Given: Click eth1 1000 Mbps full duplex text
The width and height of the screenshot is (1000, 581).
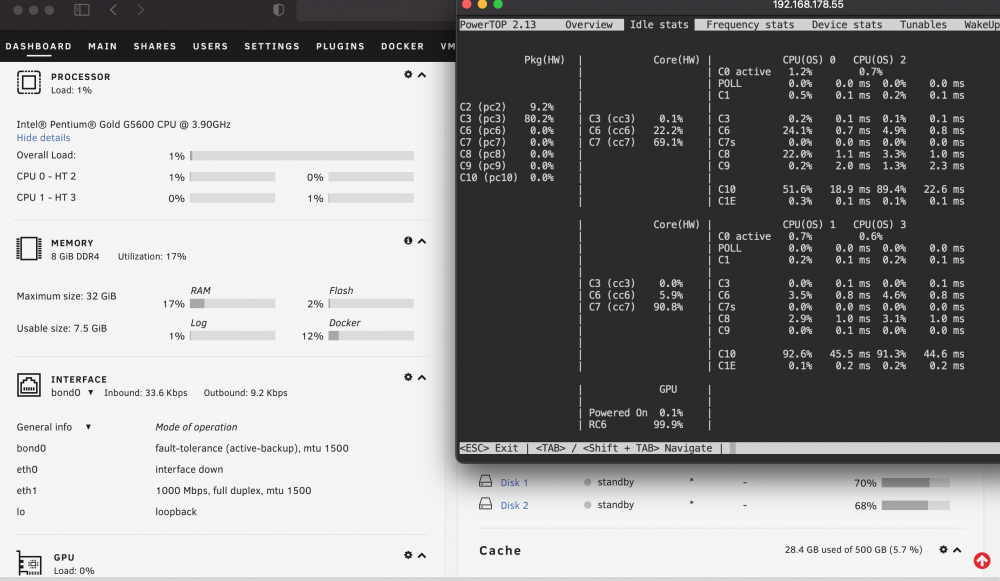Looking at the screenshot, I should [233, 490].
